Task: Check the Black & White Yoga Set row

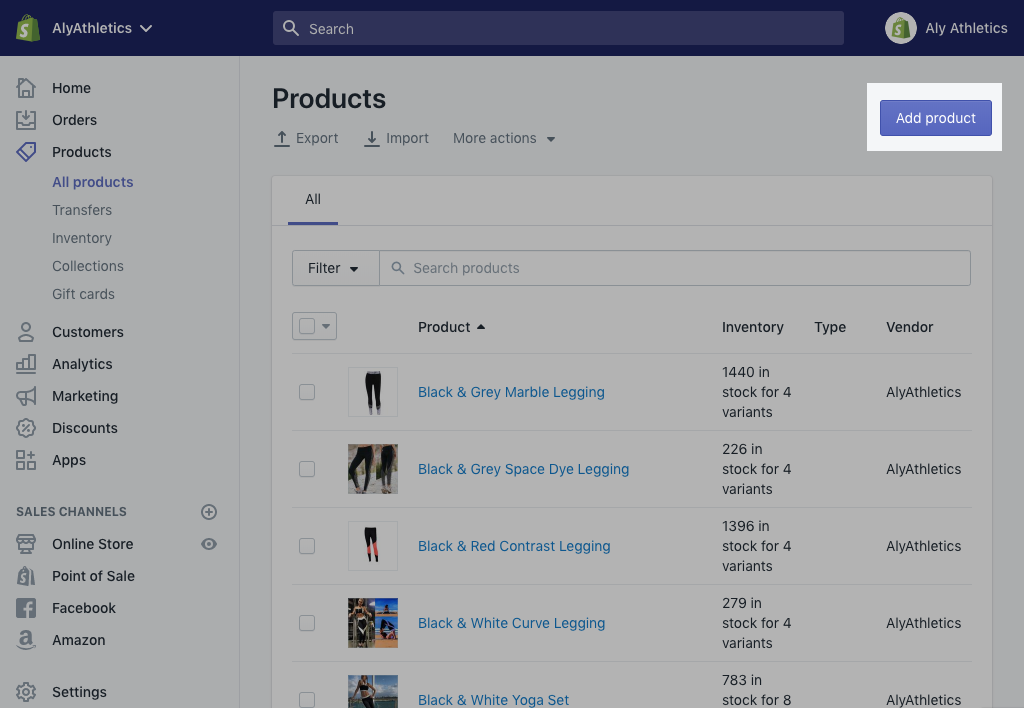Action: click(307, 699)
